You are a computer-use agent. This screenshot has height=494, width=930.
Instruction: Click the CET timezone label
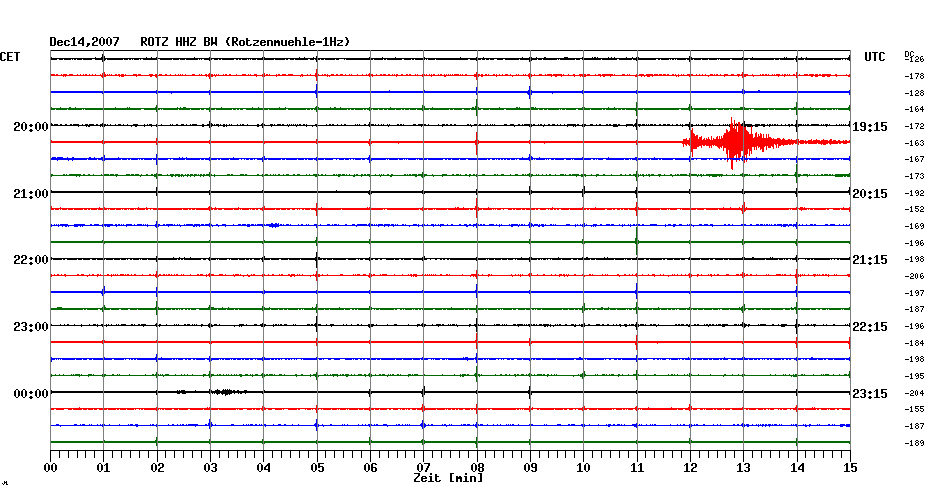point(10,57)
